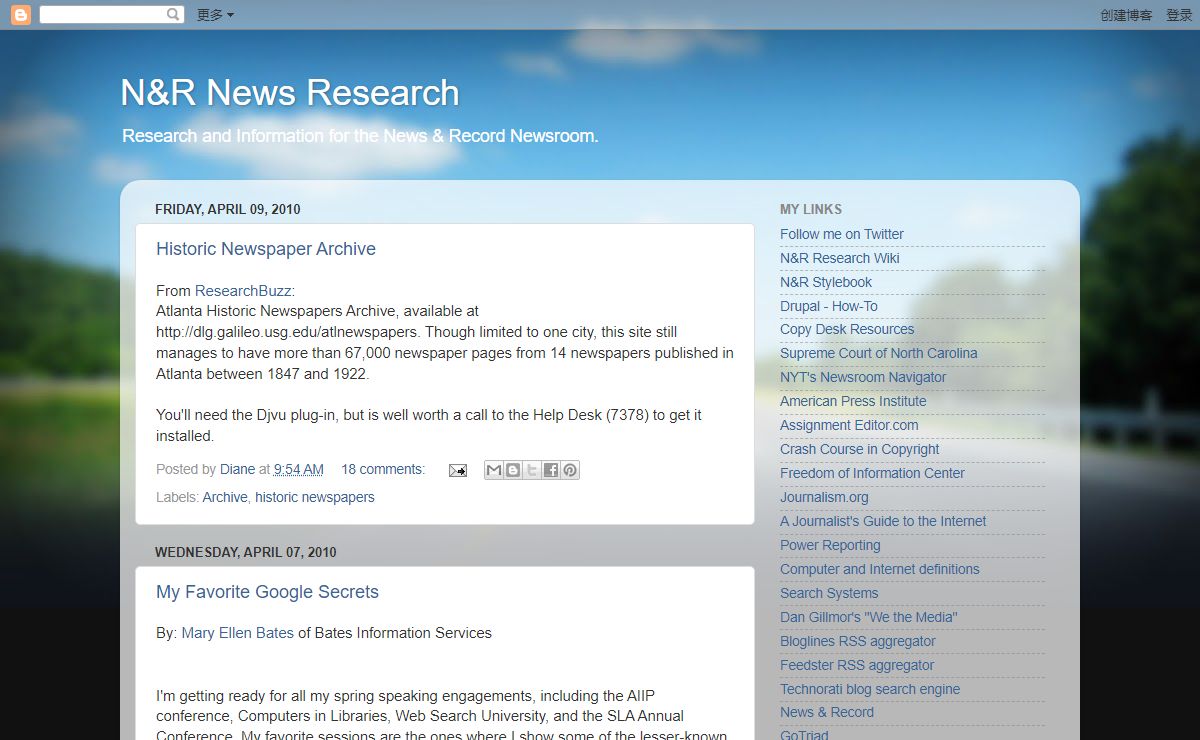Open the email post envelope icon
The width and height of the screenshot is (1200, 740).
pyautogui.click(x=458, y=470)
